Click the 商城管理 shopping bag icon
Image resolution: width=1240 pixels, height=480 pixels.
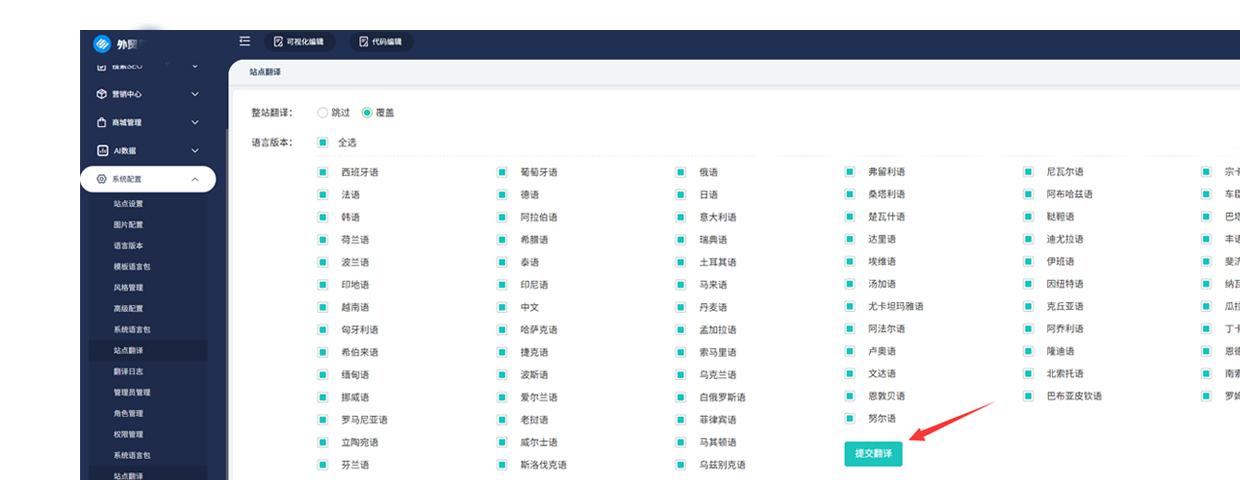click(102, 123)
